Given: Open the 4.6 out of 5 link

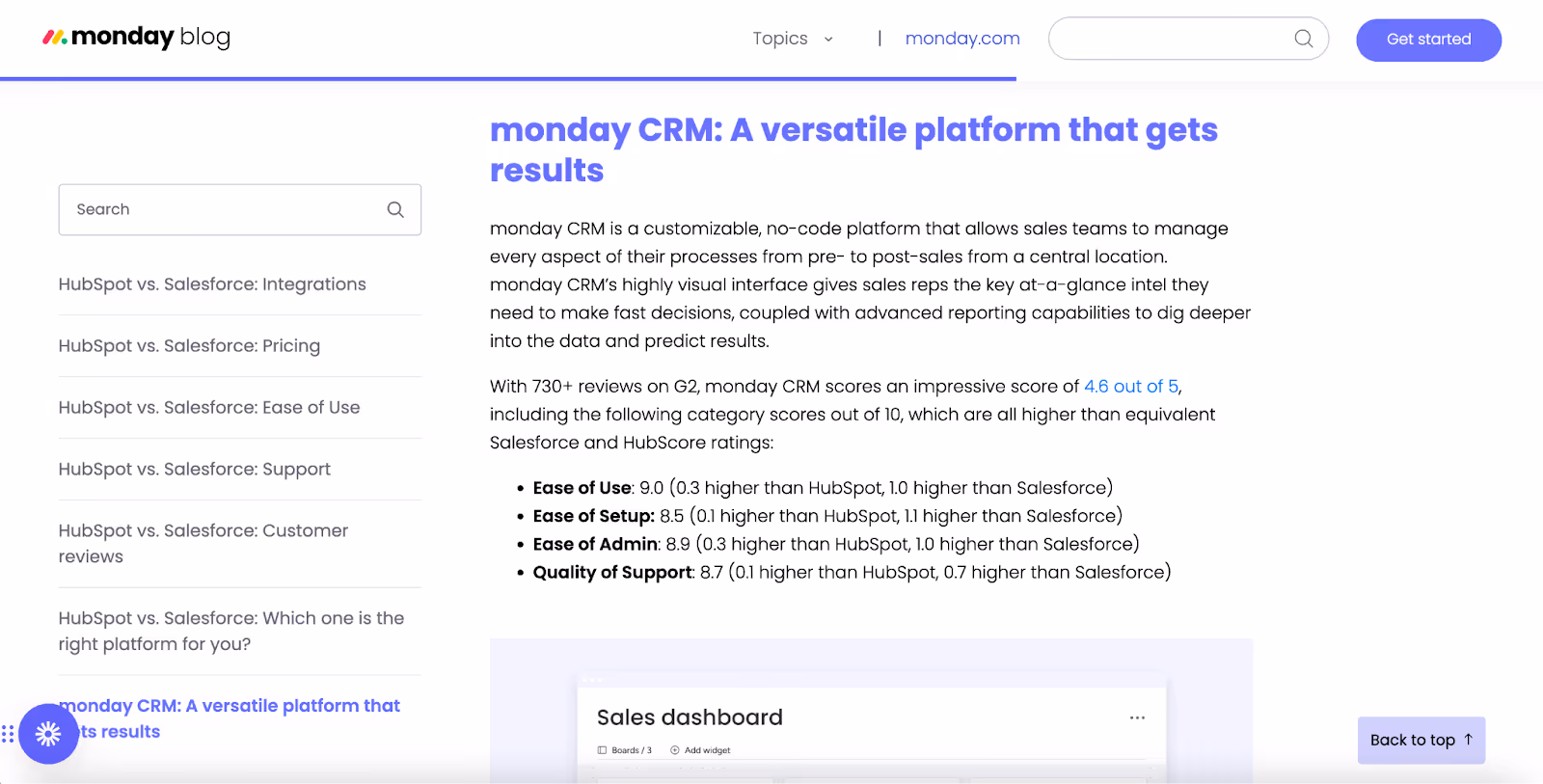Looking at the screenshot, I should tap(1131, 387).
